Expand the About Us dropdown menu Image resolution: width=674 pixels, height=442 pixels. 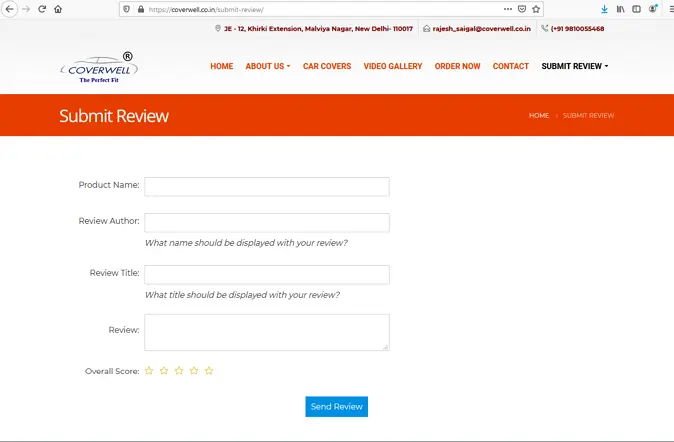267,67
